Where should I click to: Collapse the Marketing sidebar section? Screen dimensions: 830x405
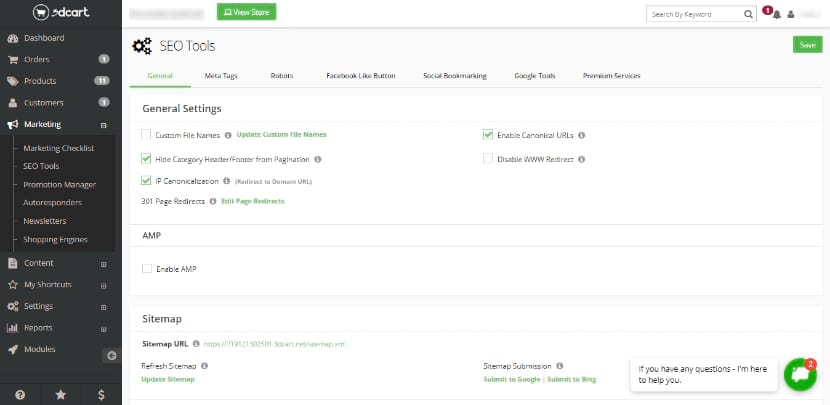click(x=104, y=125)
